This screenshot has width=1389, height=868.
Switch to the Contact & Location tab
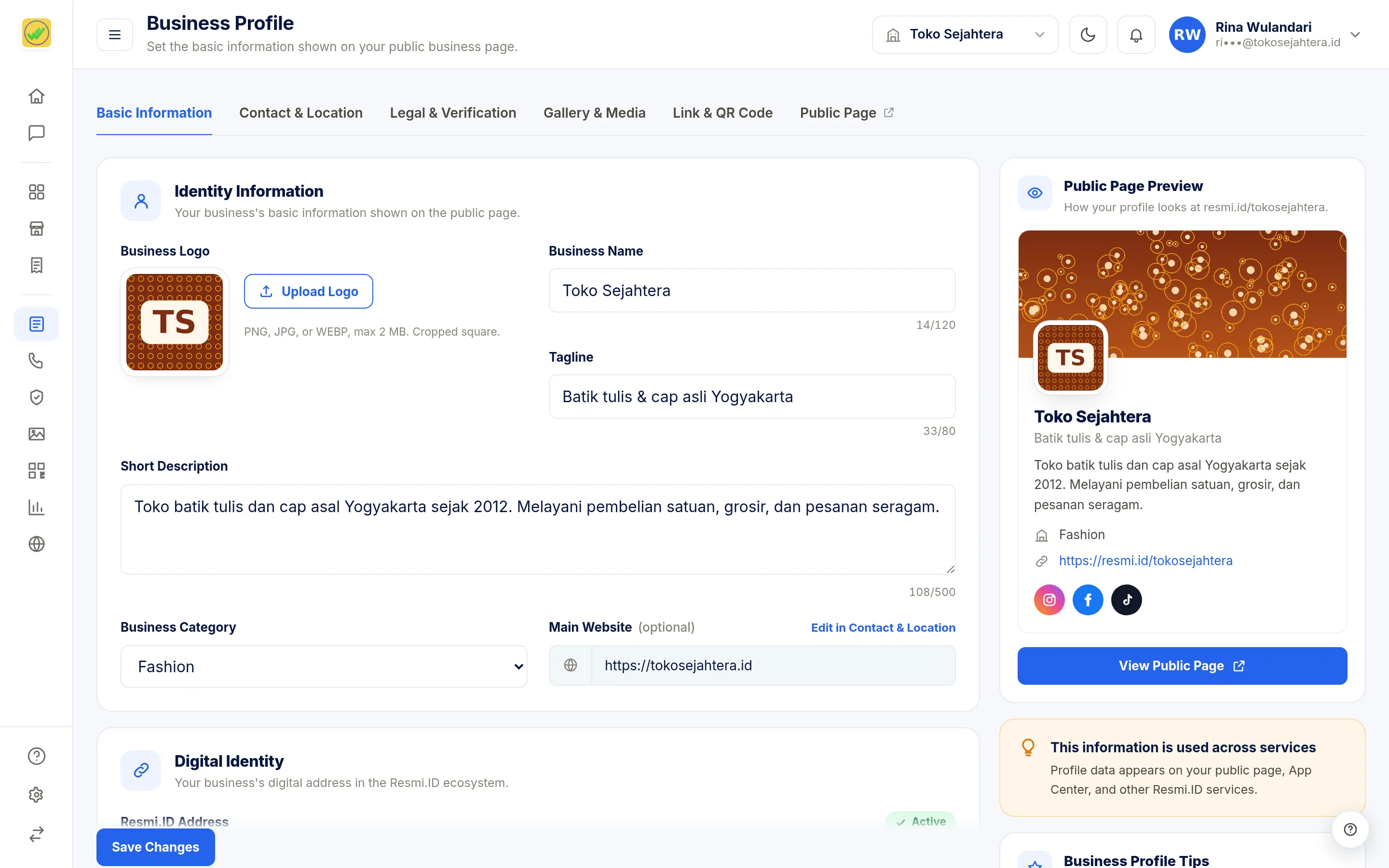301,113
